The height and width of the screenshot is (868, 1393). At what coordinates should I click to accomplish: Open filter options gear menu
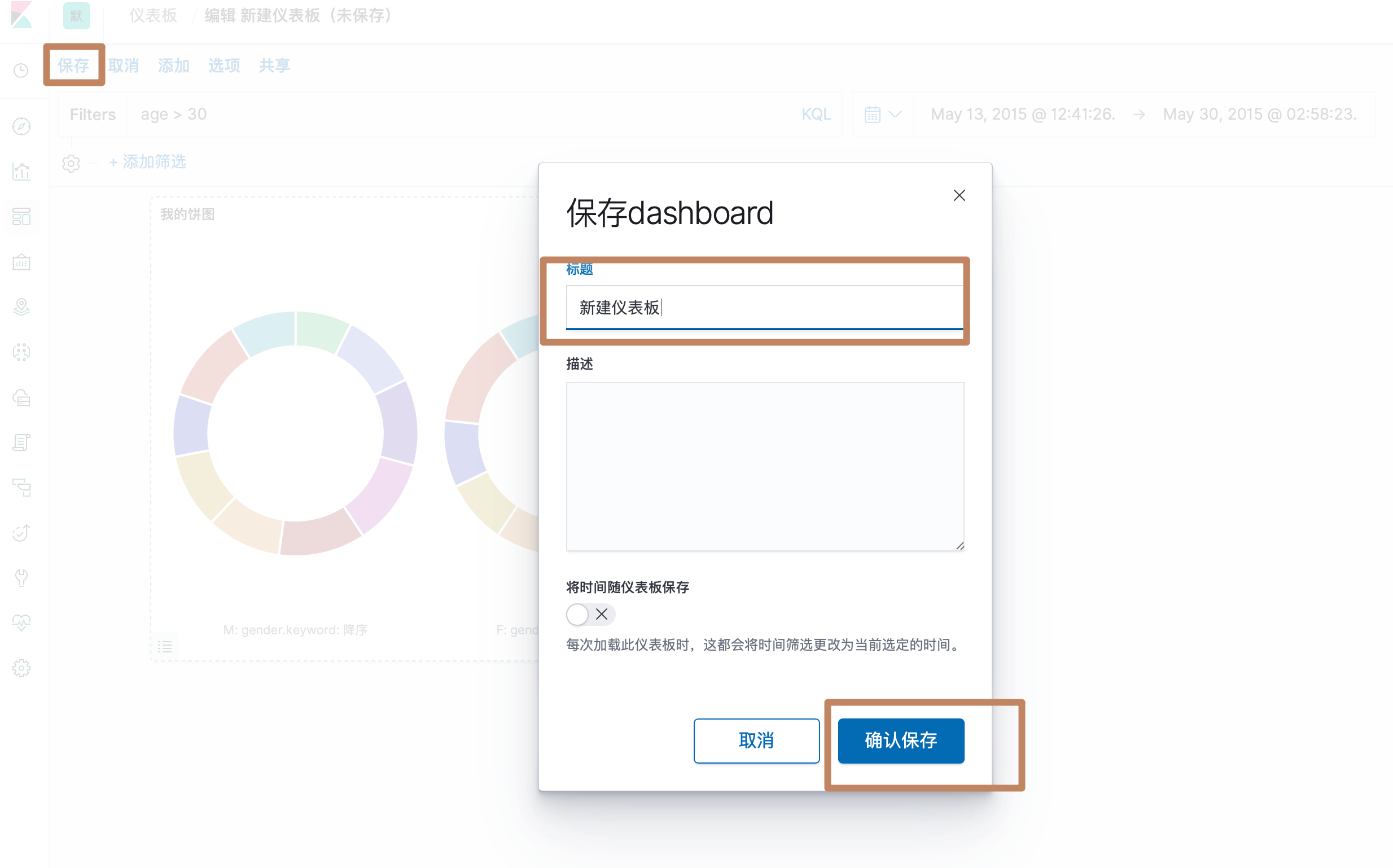tap(71, 163)
